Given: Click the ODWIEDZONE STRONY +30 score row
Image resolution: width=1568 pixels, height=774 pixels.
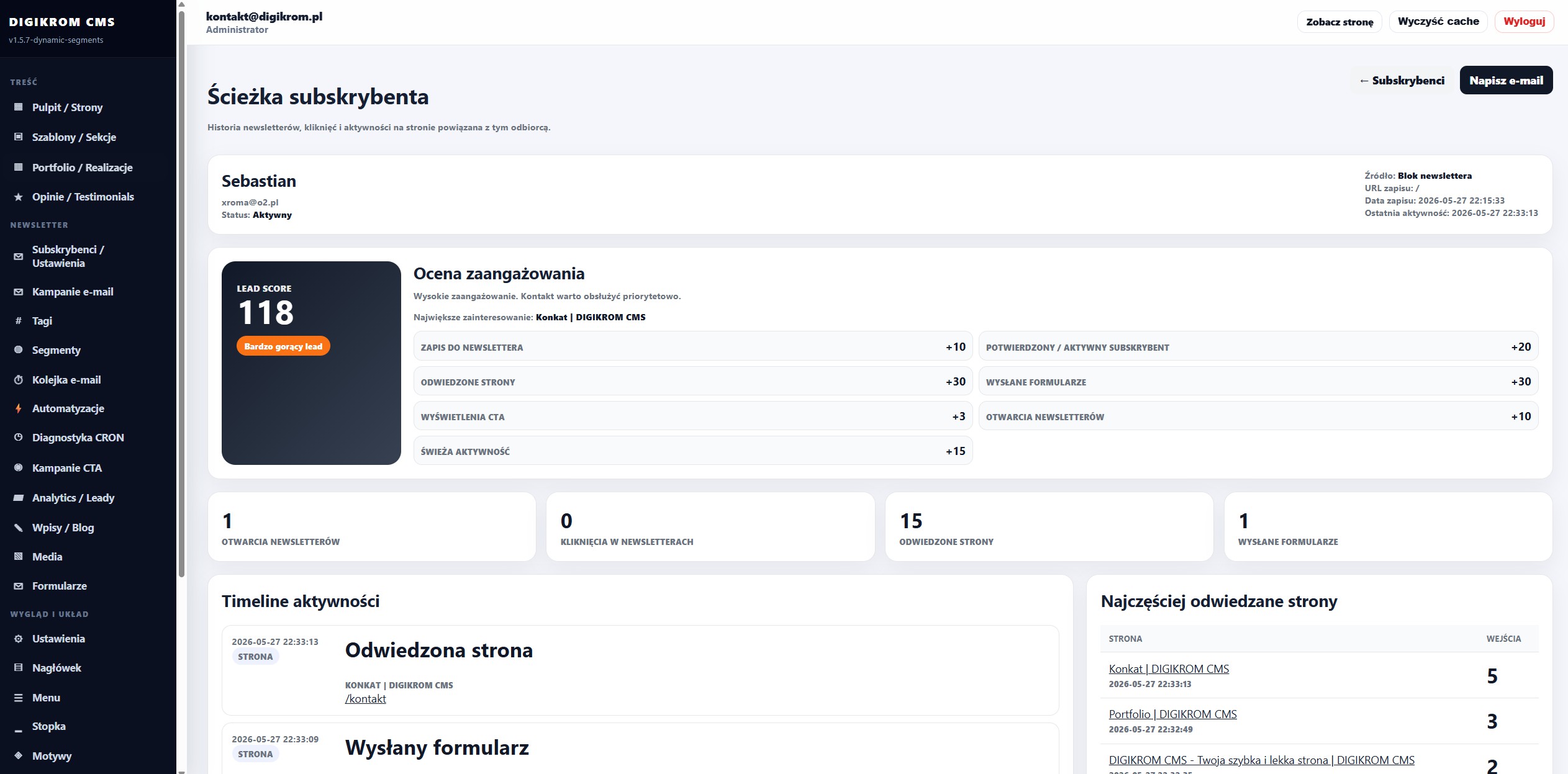Looking at the screenshot, I should click(x=693, y=382).
